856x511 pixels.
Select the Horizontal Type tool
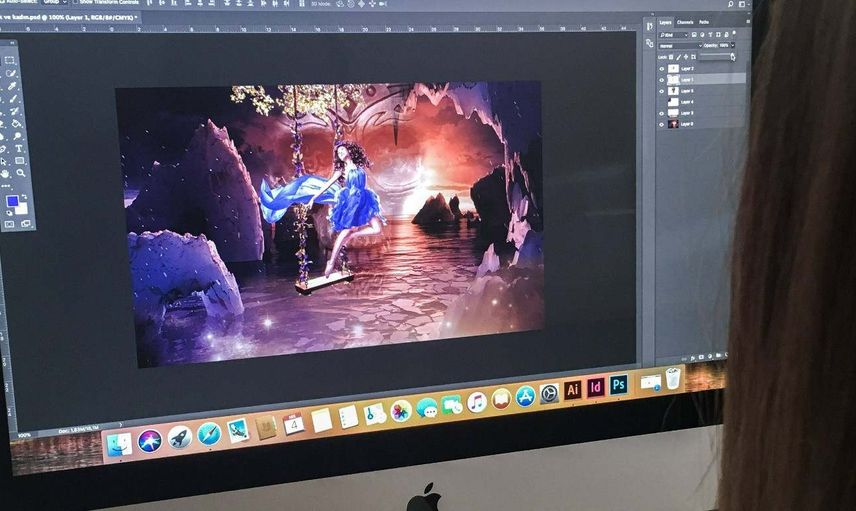pos(19,148)
